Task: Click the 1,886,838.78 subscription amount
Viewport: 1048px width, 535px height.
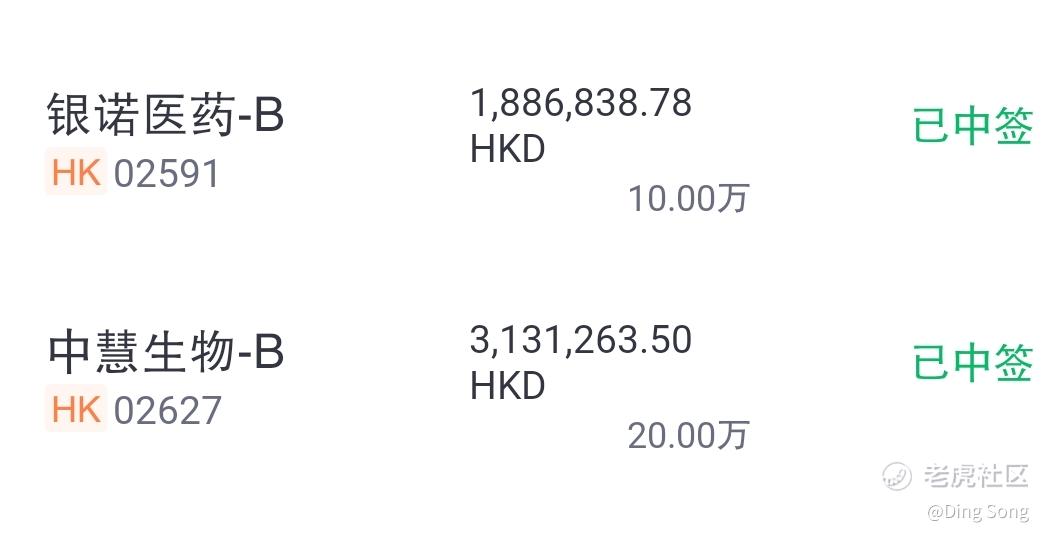Action: pyautogui.click(x=581, y=103)
